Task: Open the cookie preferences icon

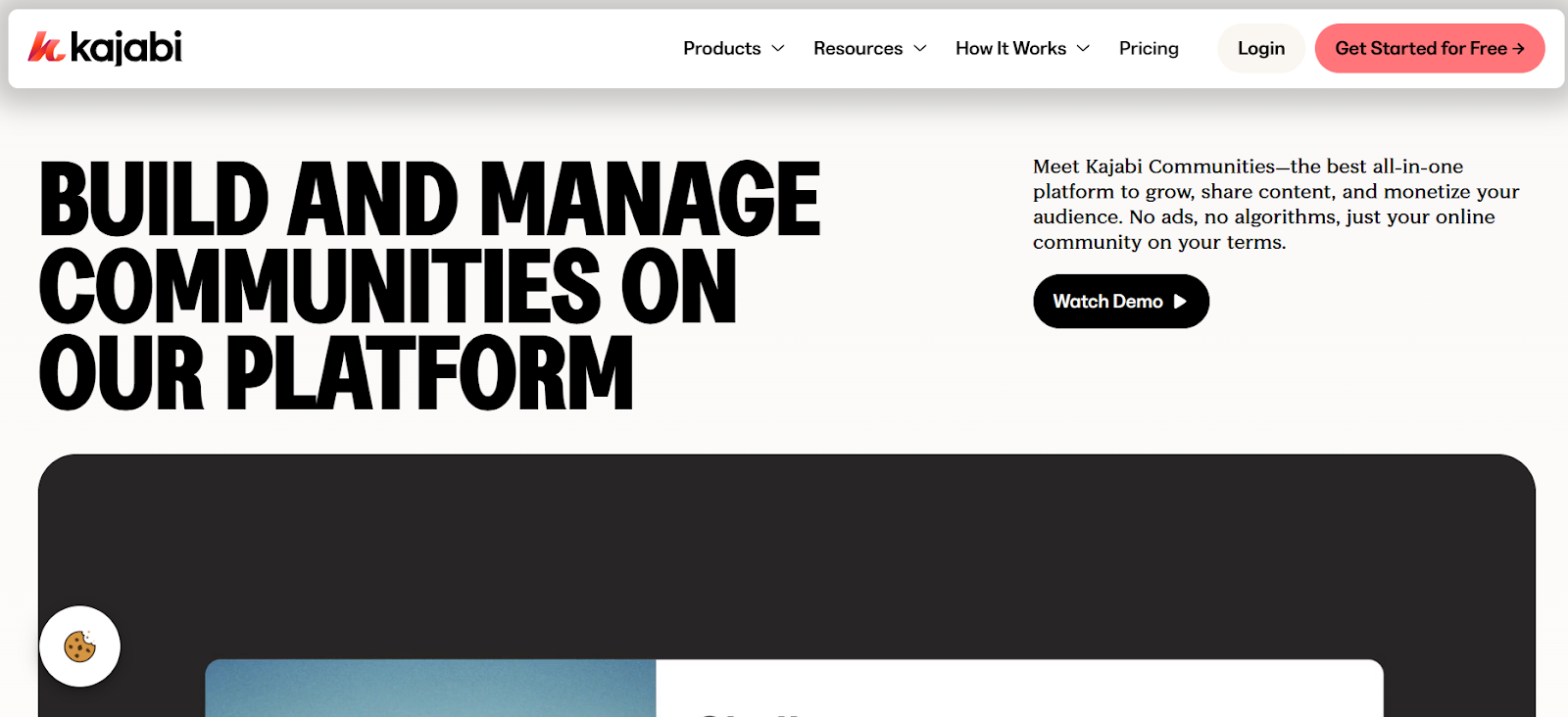Action: pyautogui.click(x=79, y=646)
